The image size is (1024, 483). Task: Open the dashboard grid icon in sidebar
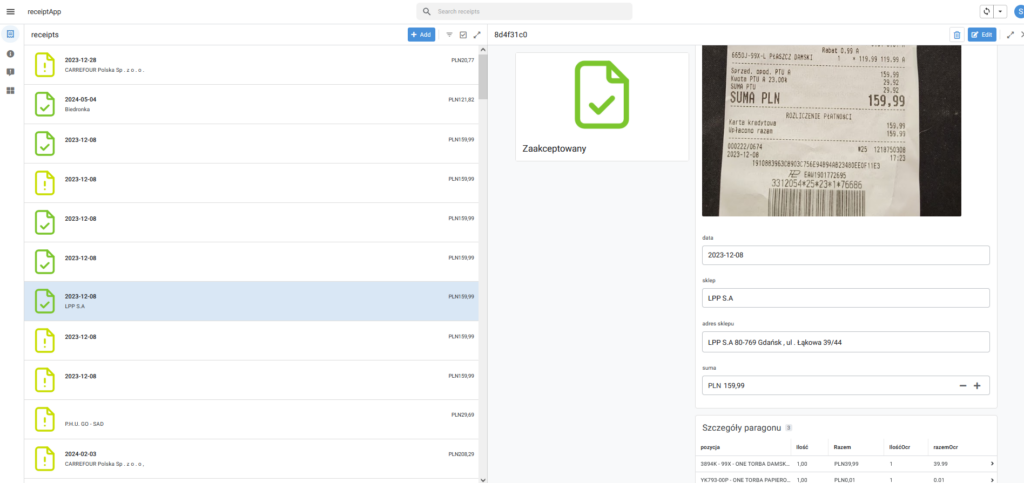click(10, 91)
